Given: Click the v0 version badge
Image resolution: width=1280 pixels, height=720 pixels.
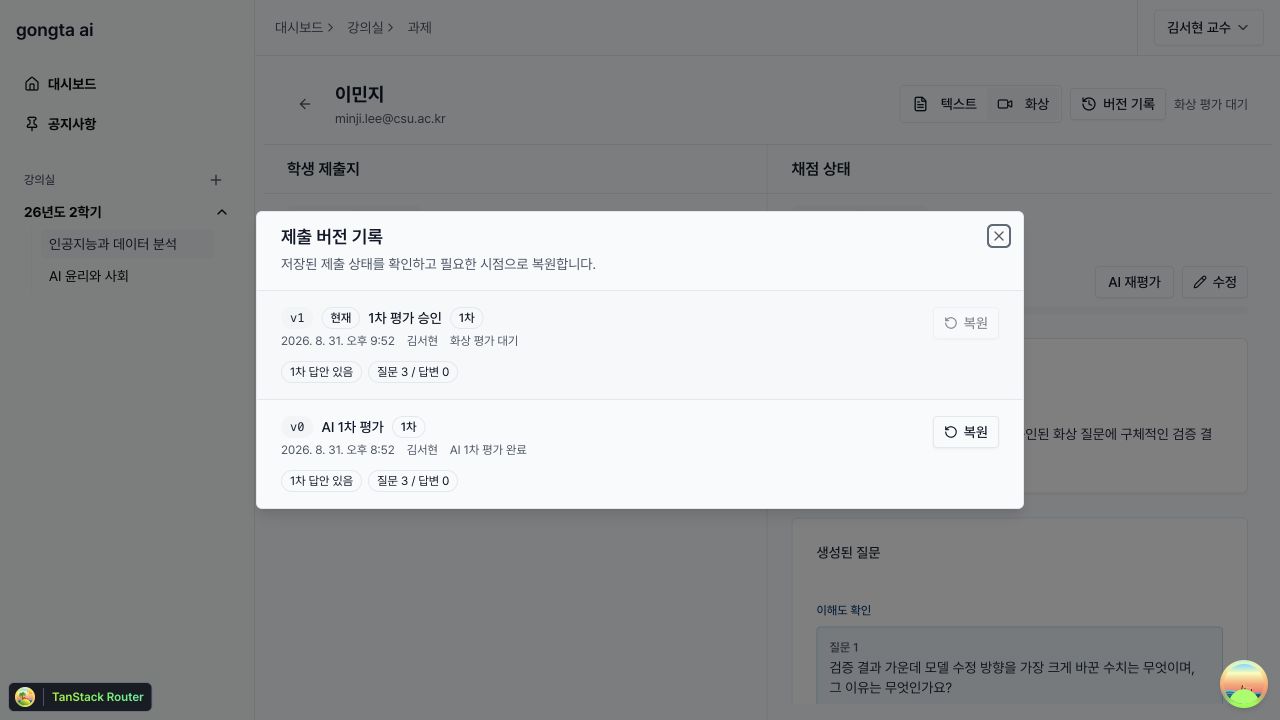Looking at the screenshot, I should tap(297, 427).
